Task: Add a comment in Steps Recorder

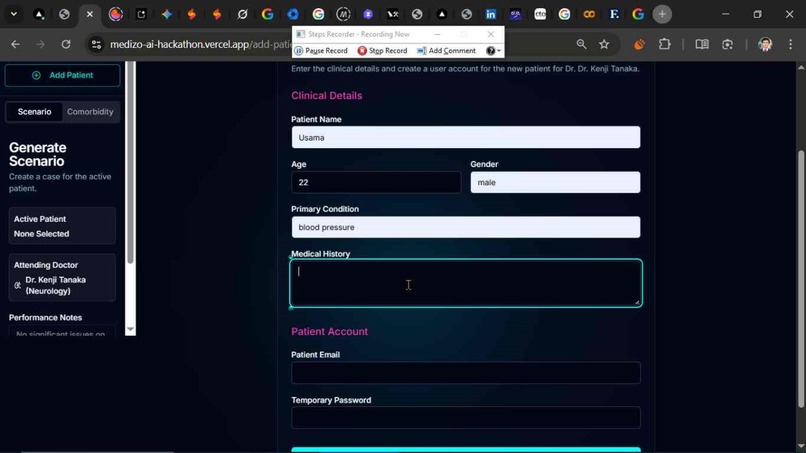Action: pos(446,50)
